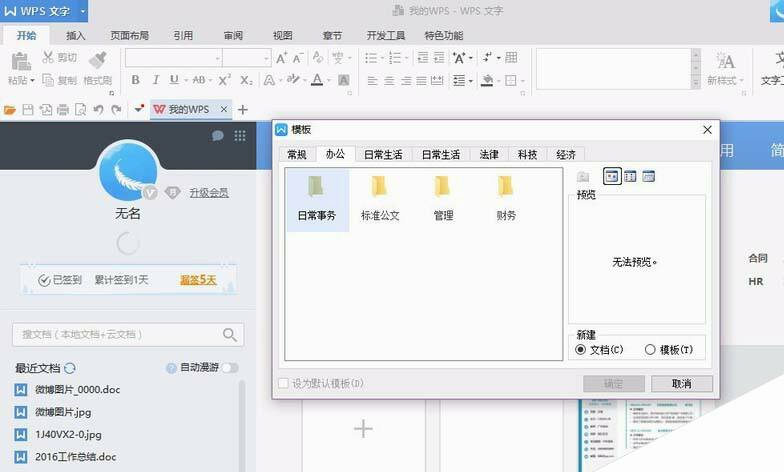Open the font size dropdown
Screen dimensions: 784x472
click(266, 58)
